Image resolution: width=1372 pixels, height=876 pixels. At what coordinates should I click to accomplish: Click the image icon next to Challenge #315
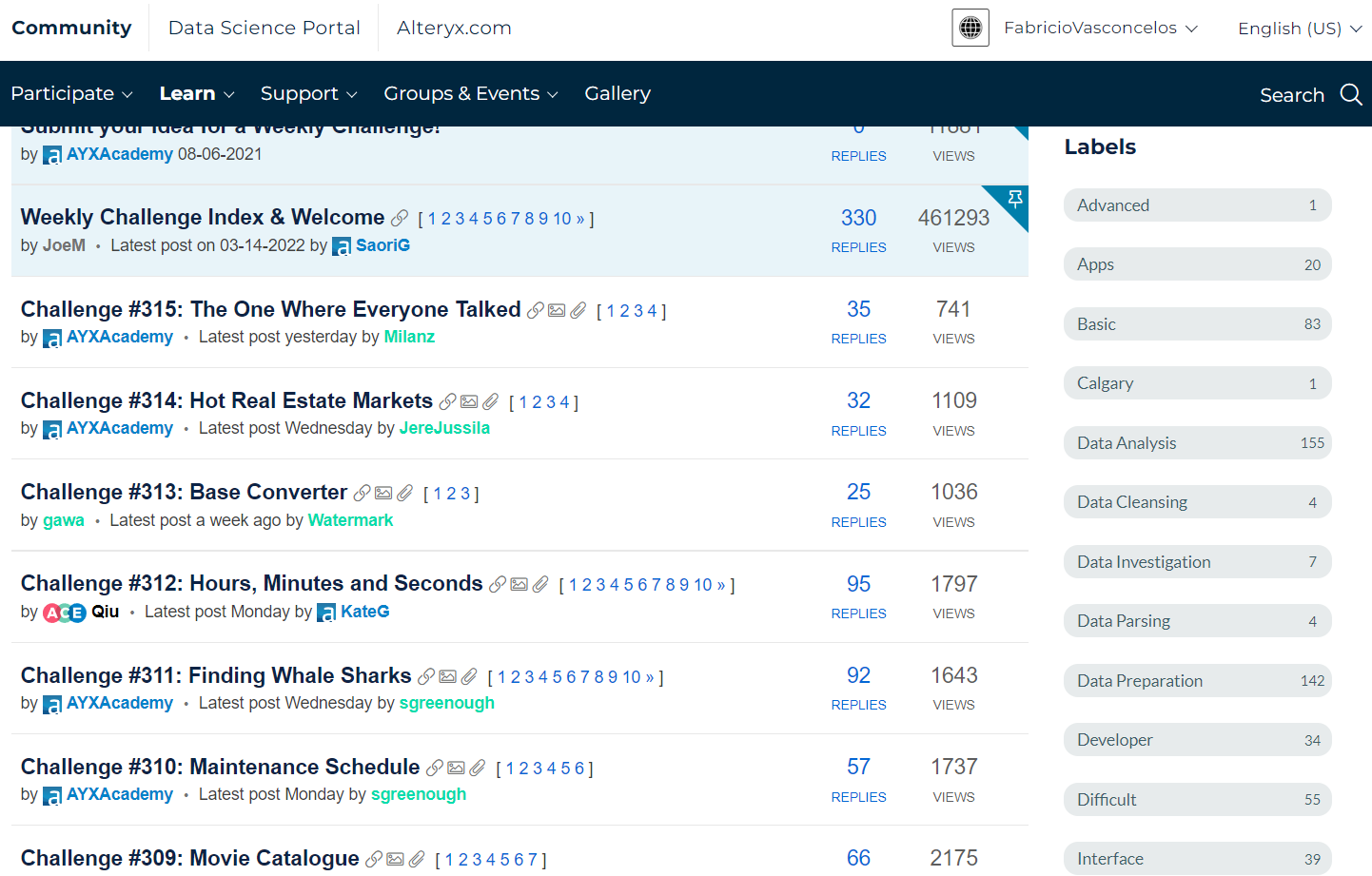coord(557,310)
